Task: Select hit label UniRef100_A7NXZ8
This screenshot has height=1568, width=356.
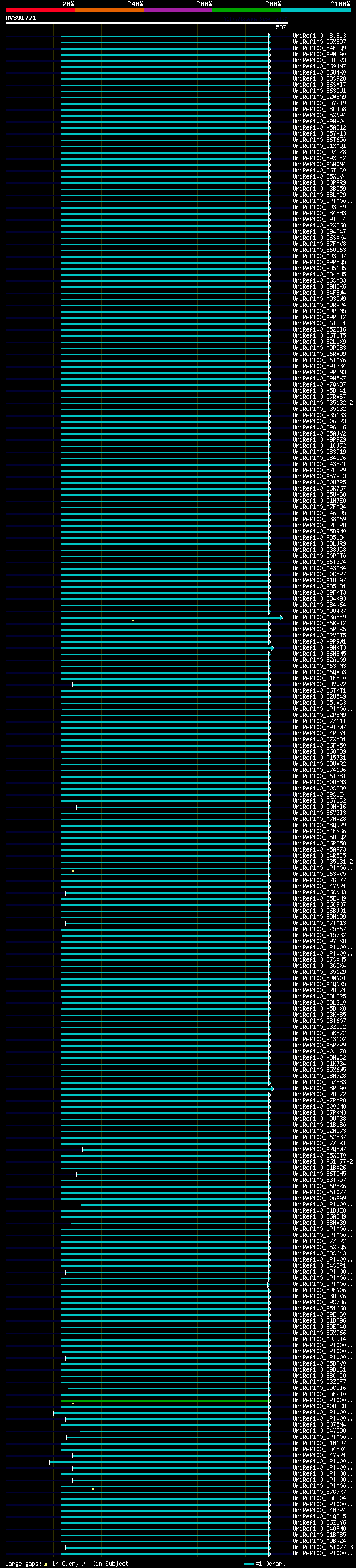Action: 319,819
